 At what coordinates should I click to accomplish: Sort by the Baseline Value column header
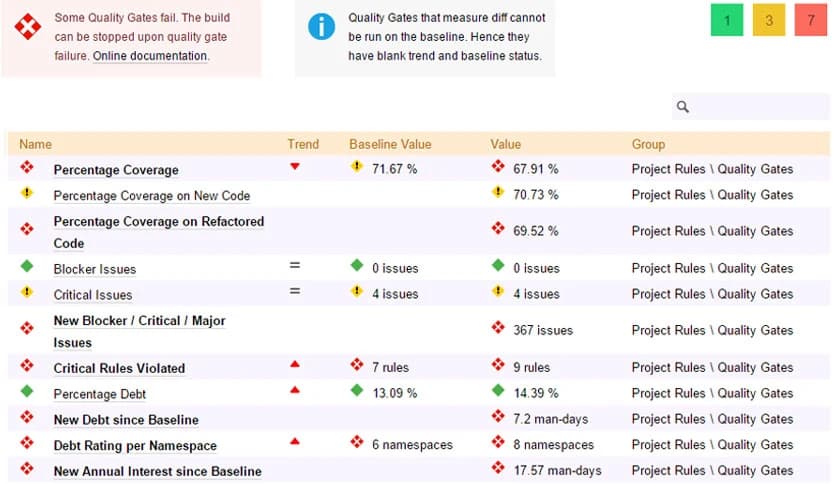click(x=390, y=144)
